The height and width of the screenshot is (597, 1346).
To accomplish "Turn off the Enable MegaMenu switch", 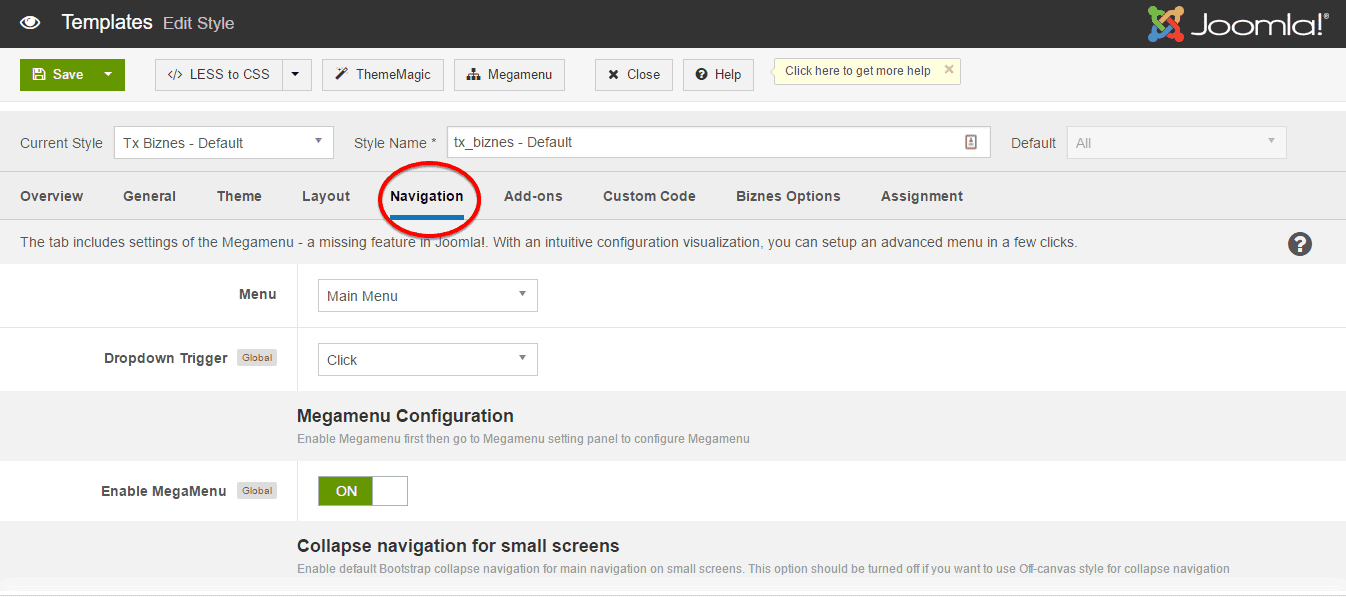I will coord(388,491).
